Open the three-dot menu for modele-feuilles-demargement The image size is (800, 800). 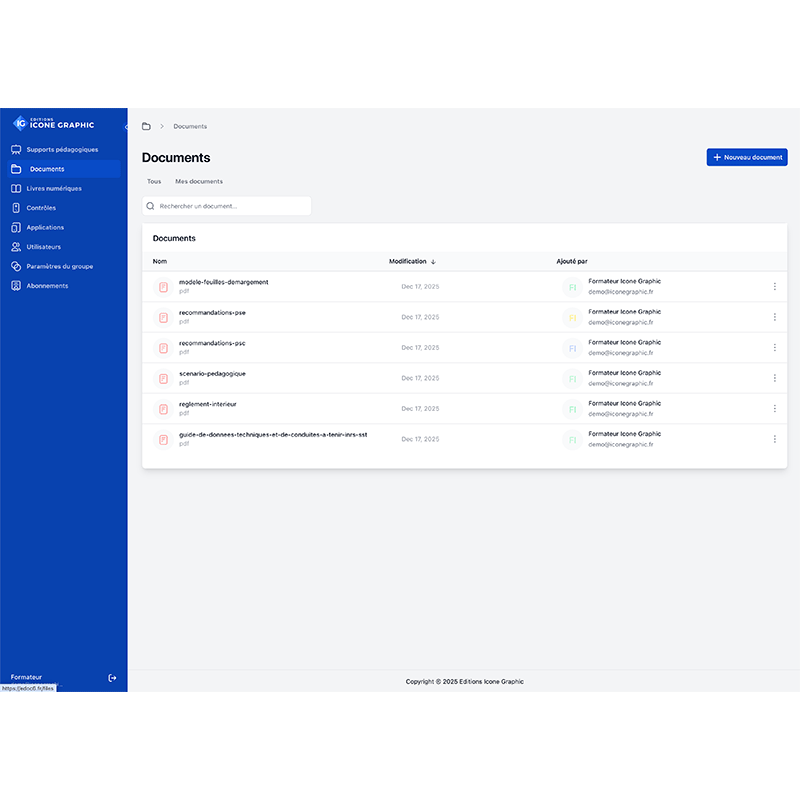(774, 287)
